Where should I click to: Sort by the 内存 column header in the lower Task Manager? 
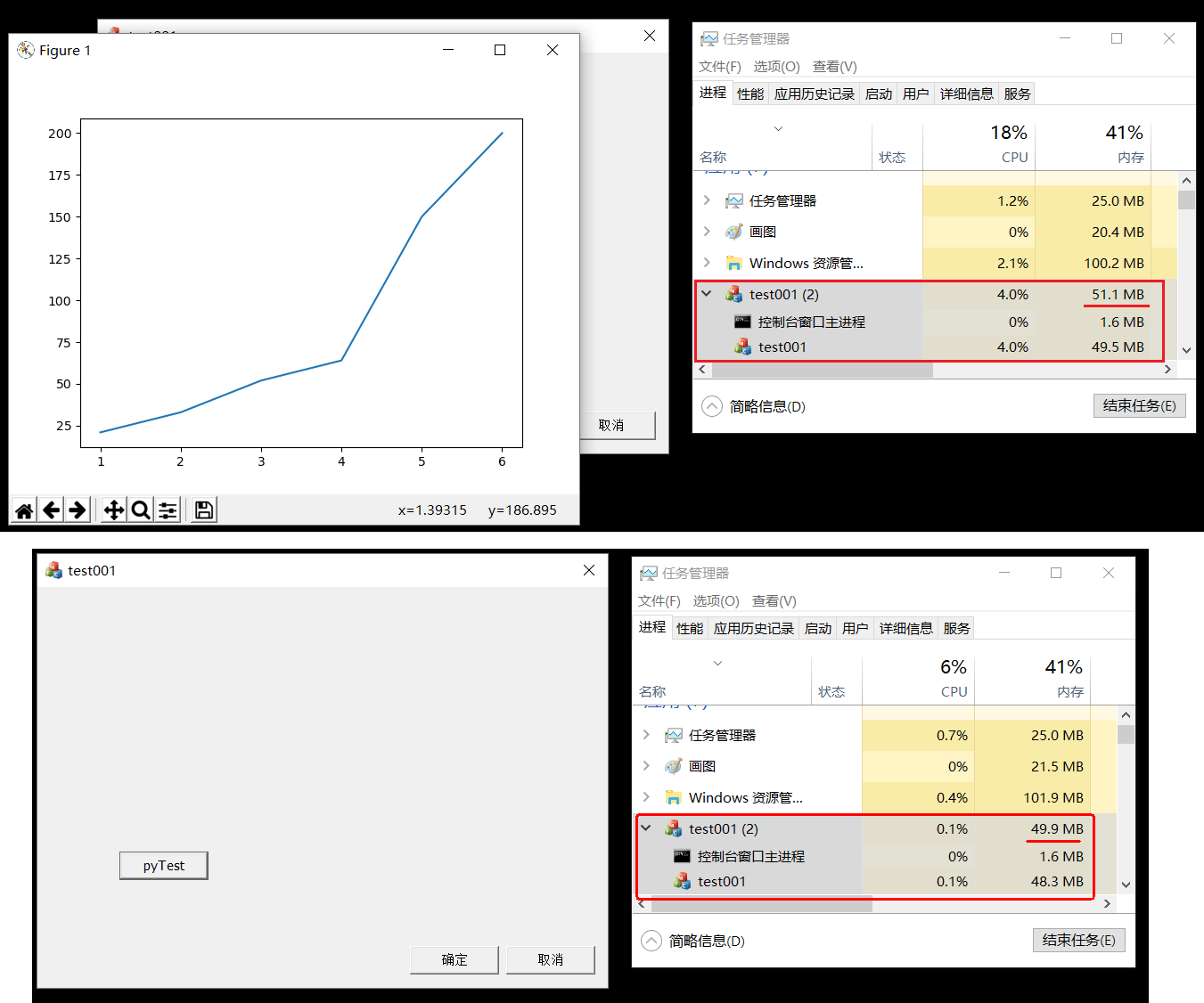(x=1032, y=679)
